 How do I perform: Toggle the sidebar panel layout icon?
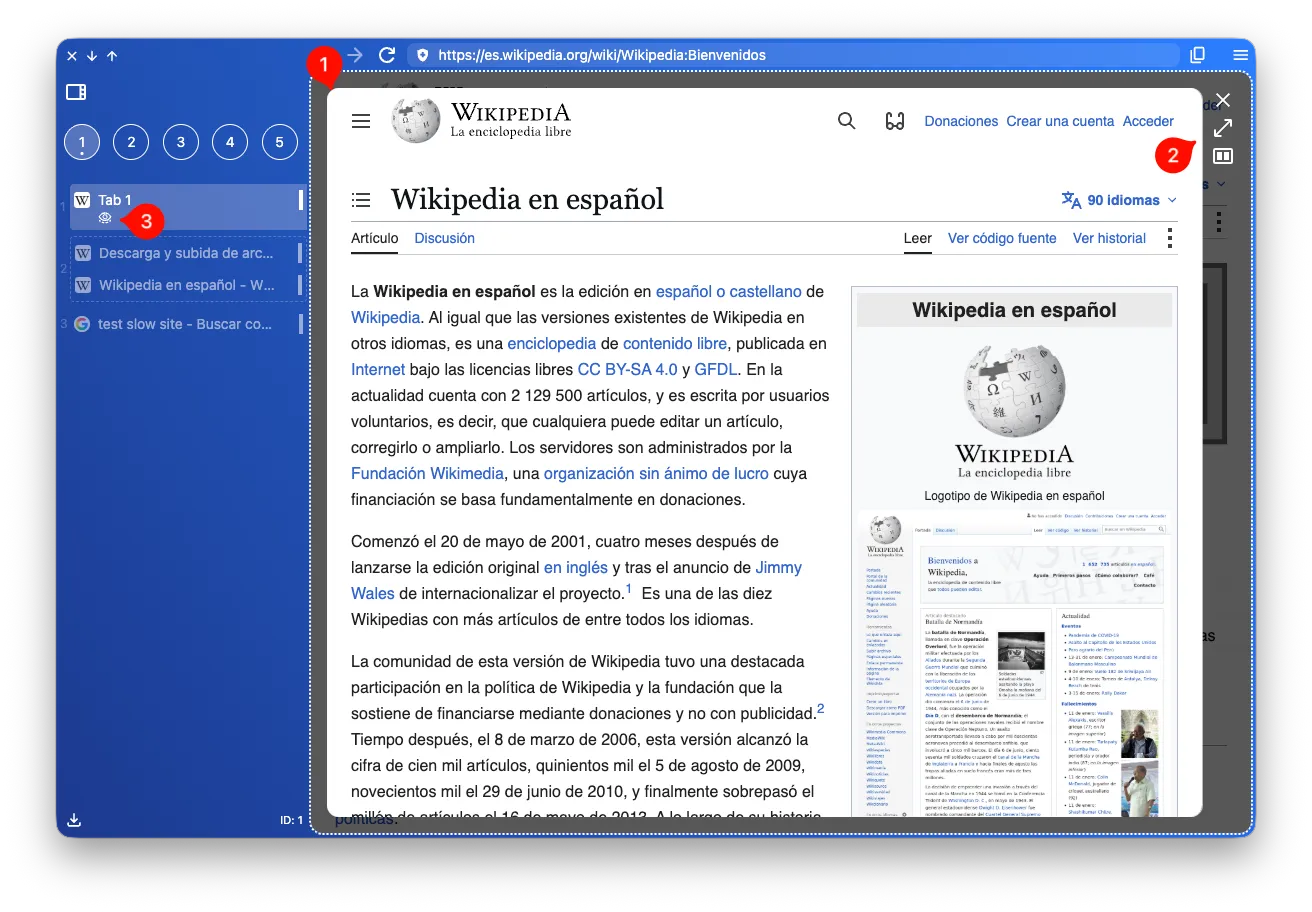tap(76, 93)
